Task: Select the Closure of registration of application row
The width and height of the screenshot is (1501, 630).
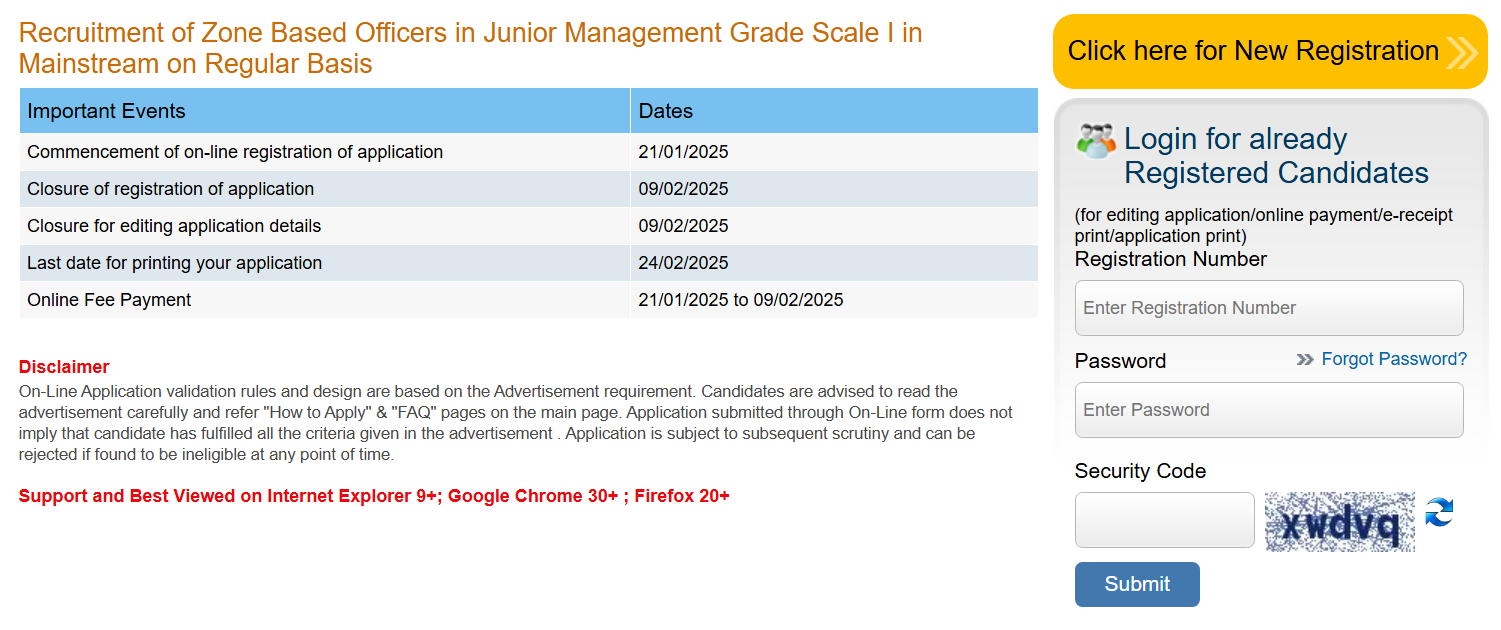Action: pyautogui.click(x=171, y=189)
